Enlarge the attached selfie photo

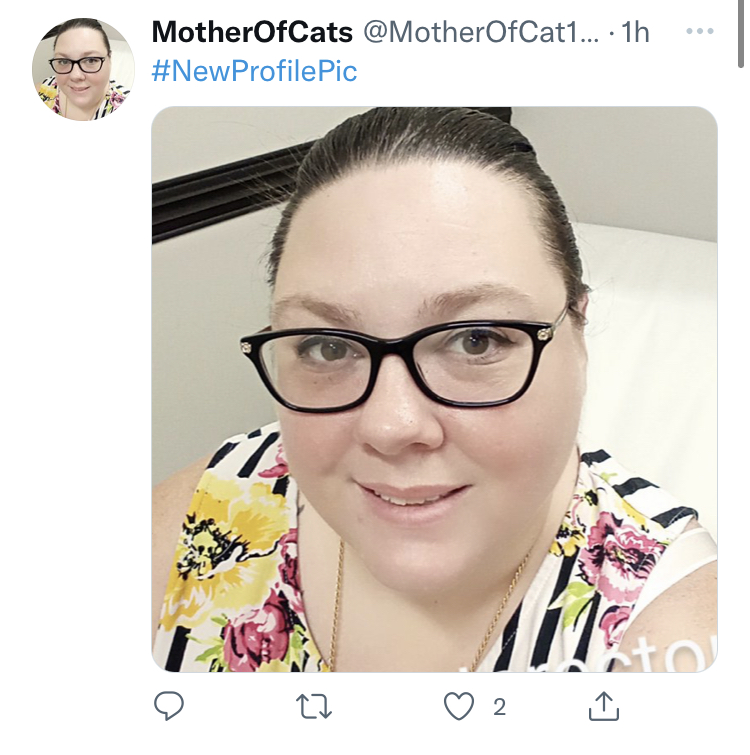pyautogui.click(x=434, y=389)
